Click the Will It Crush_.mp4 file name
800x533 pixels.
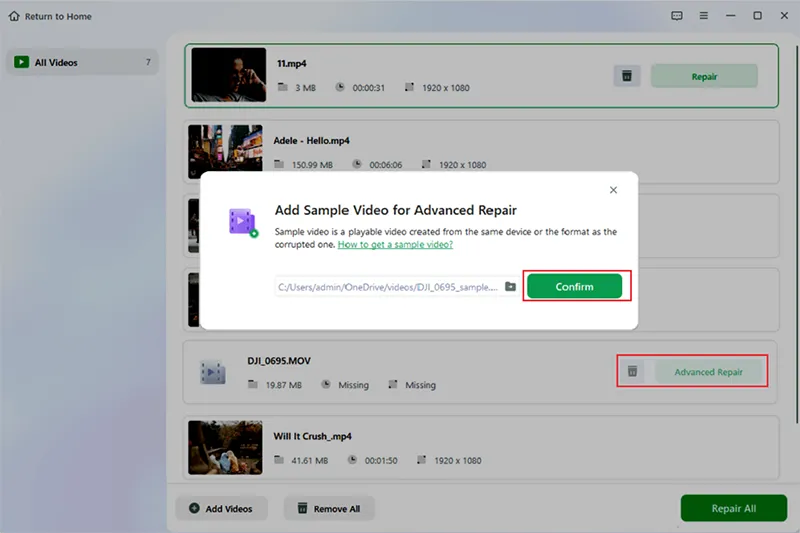tap(312, 436)
